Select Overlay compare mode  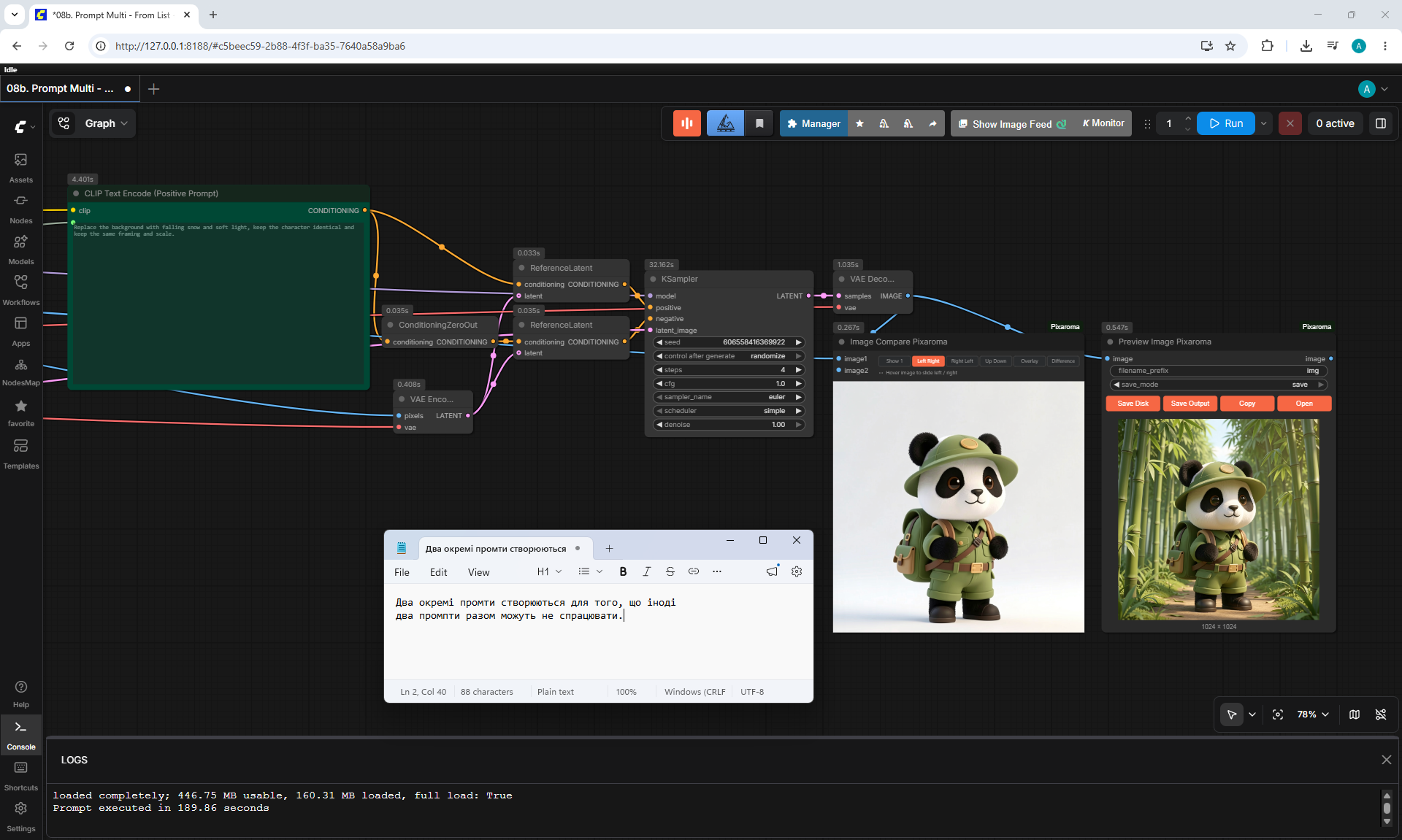1029,361
